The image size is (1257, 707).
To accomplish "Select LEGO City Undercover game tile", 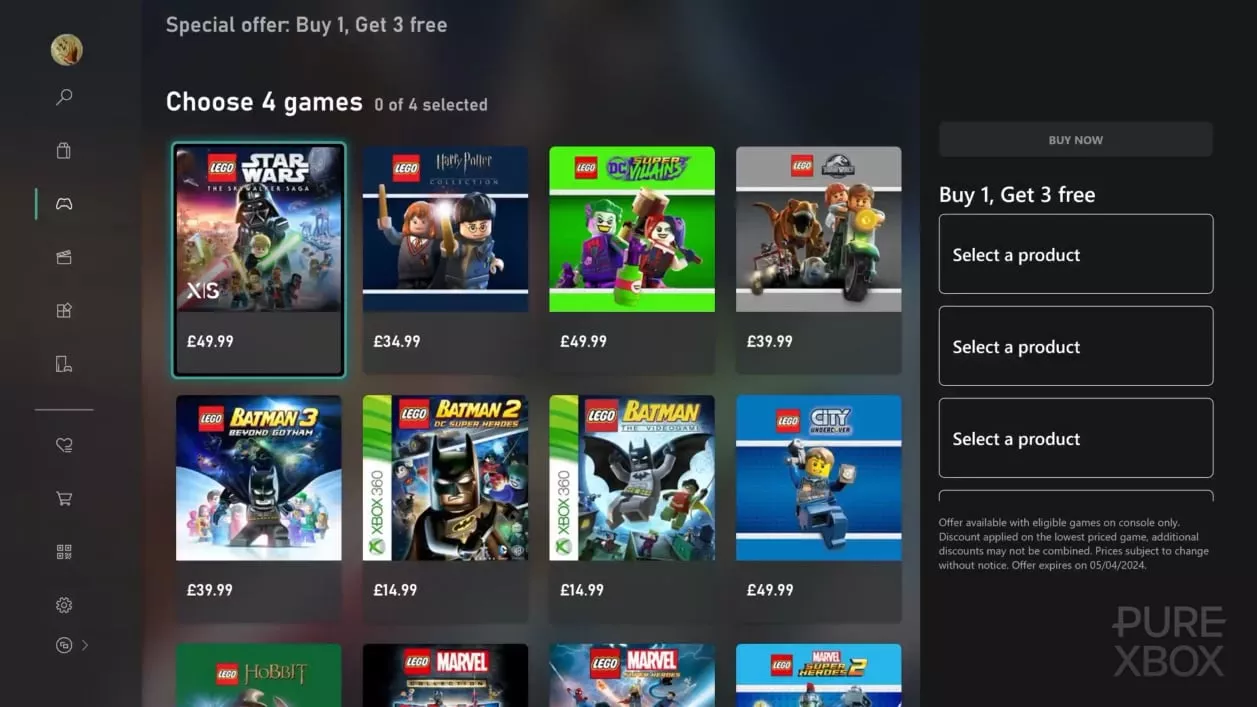I will tap(819, 509).
